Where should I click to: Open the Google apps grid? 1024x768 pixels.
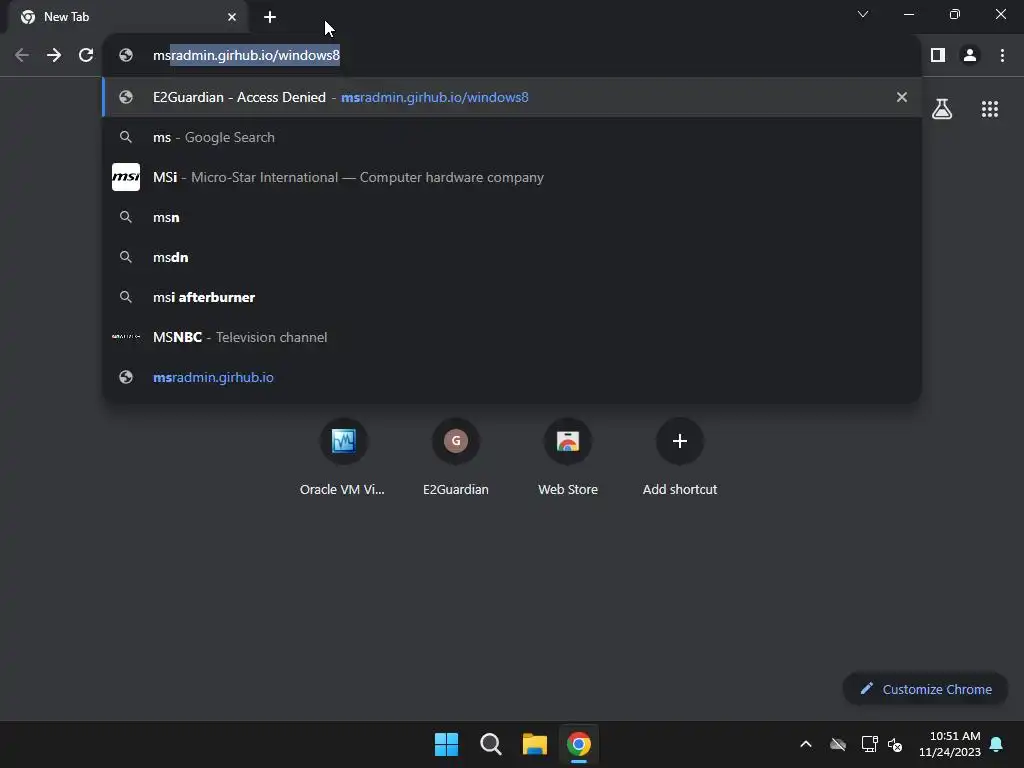(990, 109)
